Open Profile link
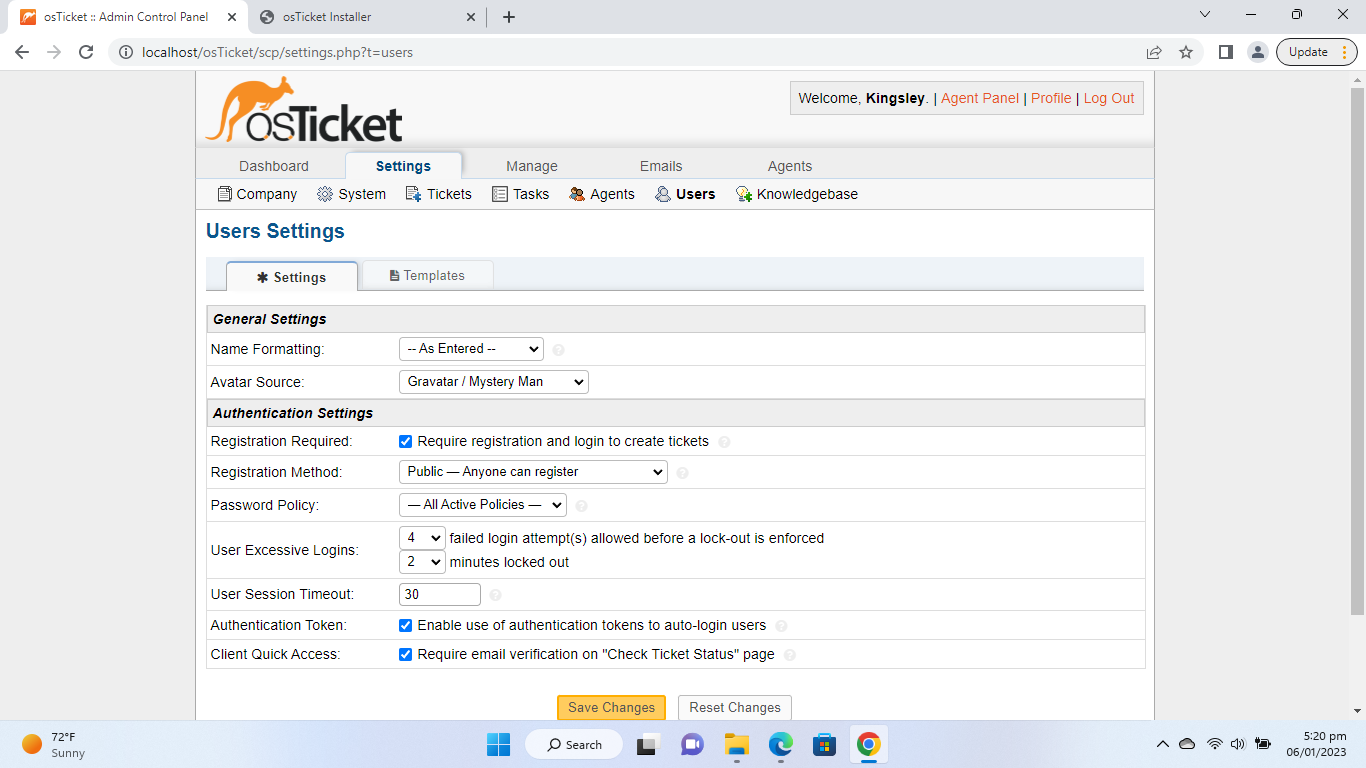Image resolution: width=1366 pixels, height=768 pixels. coord(1051,98)
